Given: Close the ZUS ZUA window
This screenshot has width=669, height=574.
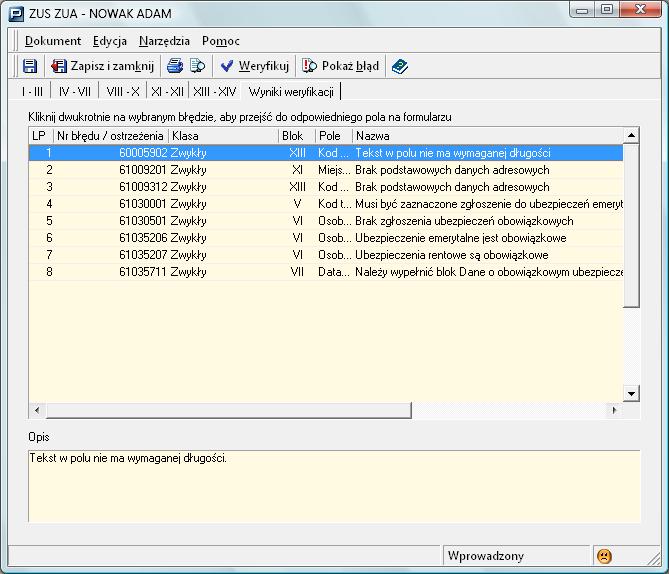Looking at the screenshot, I should pos(640,9).
